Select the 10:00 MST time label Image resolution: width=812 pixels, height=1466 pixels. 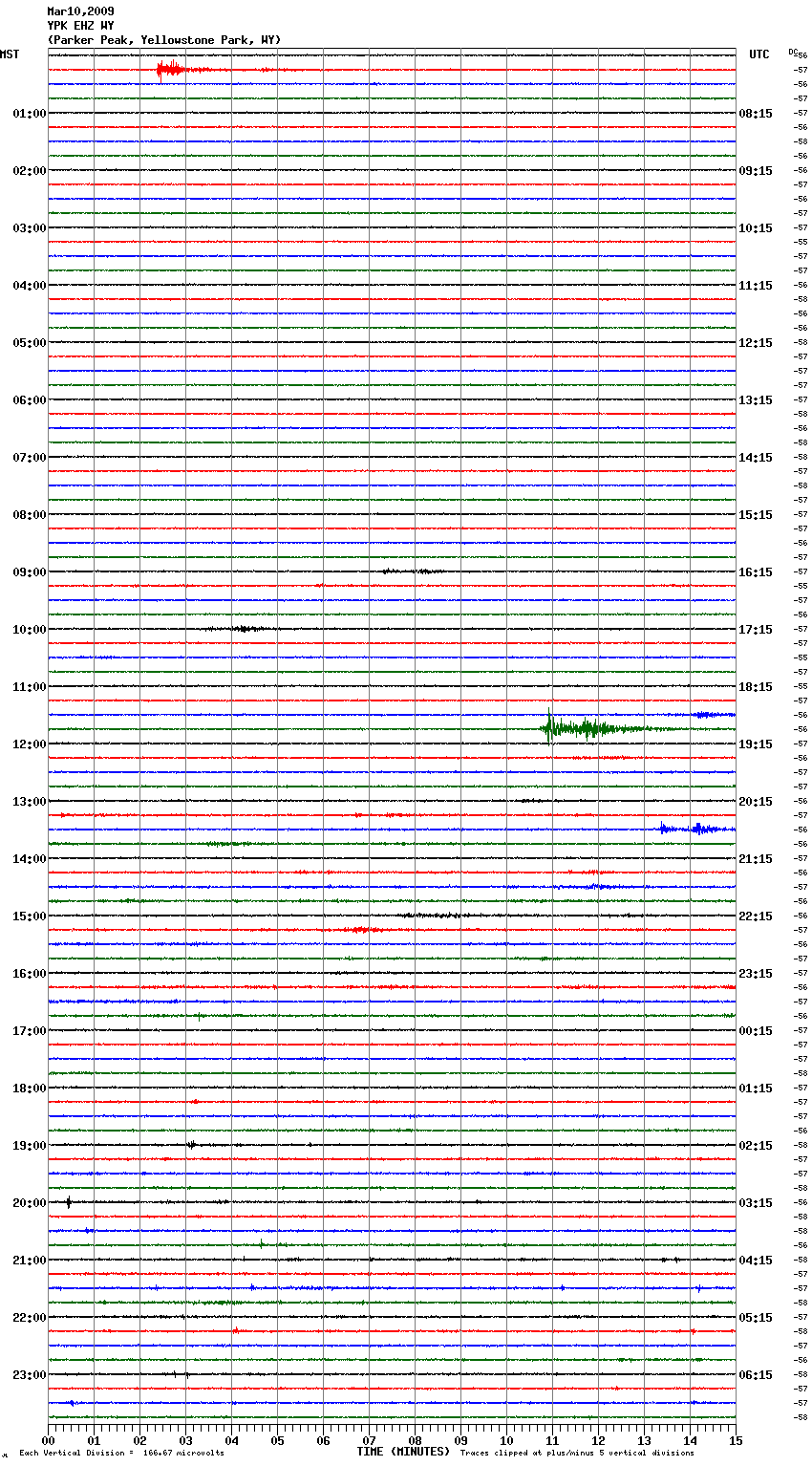click(x=30, y=630)
